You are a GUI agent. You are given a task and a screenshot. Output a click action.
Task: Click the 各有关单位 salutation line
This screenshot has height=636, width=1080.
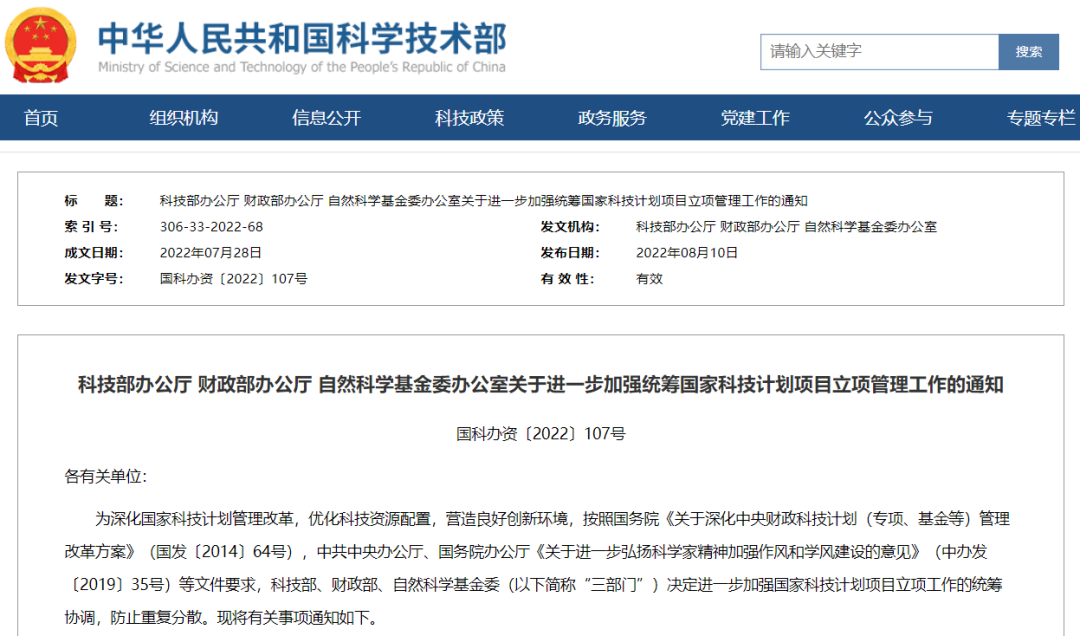point(105,476)
